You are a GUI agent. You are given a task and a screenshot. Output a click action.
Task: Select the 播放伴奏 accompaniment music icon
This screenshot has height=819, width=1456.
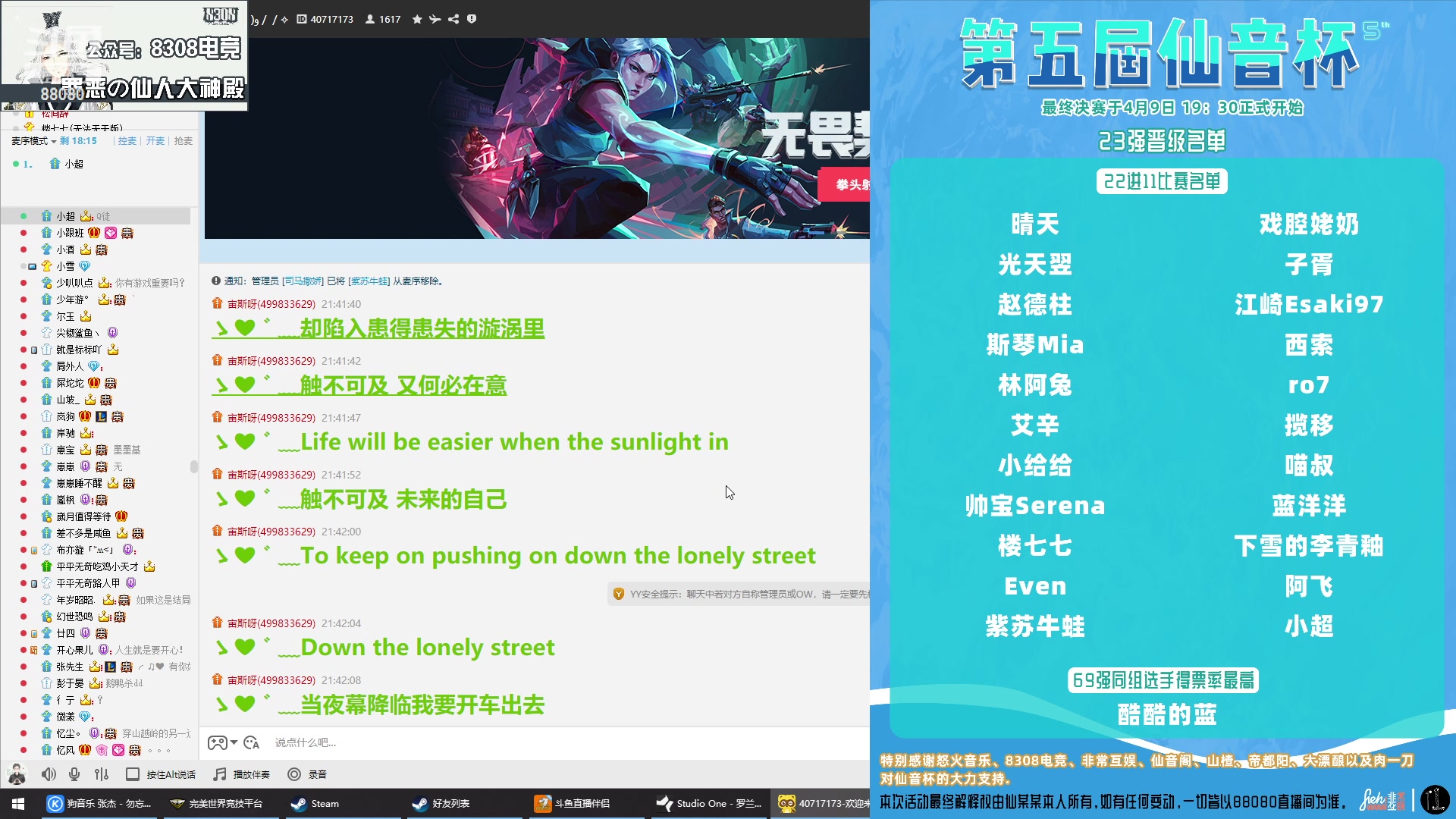click(x=219, y=774)
